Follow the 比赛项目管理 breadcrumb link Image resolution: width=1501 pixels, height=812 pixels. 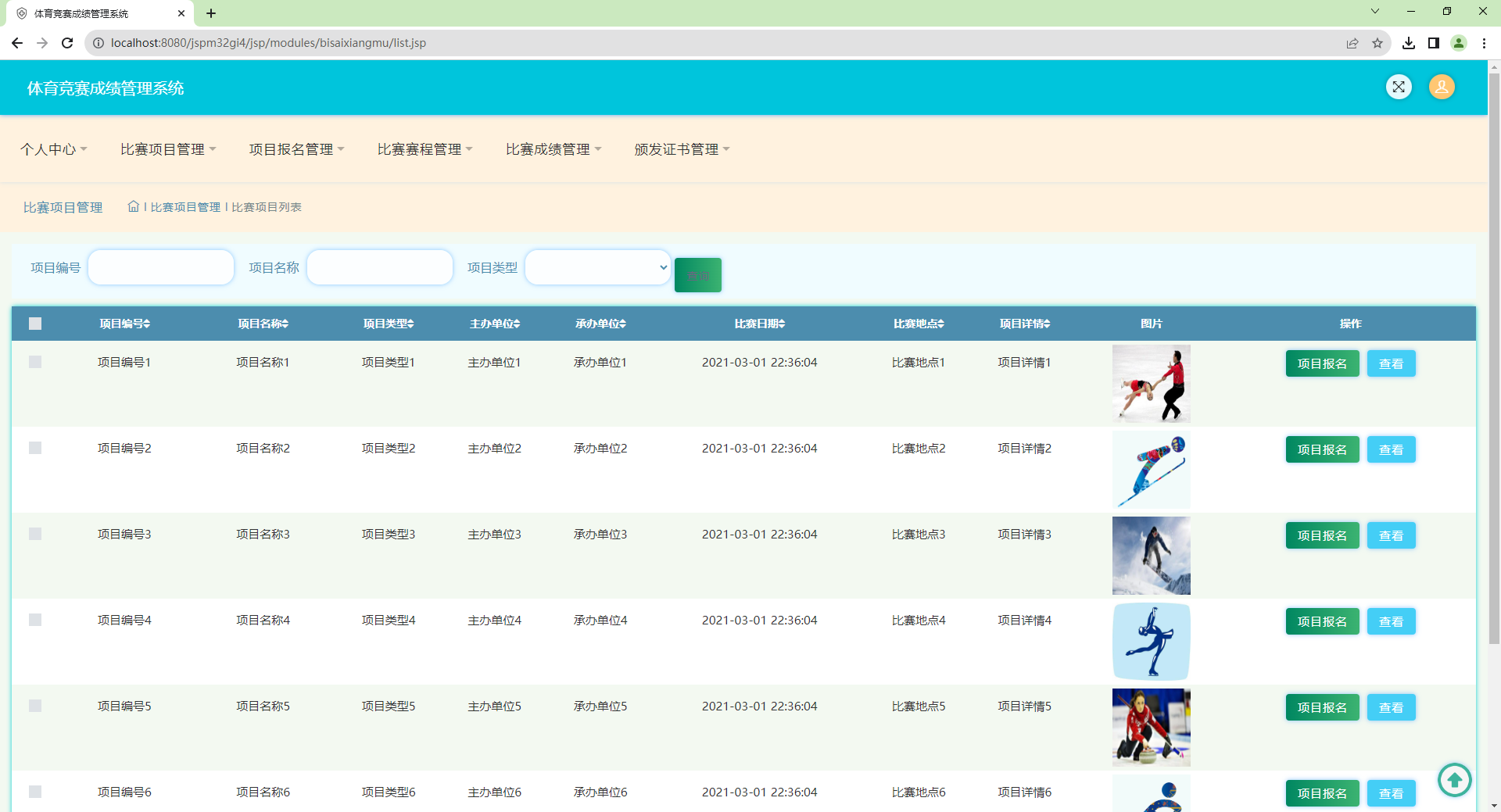pyautogui.click(x=185, y=207)
